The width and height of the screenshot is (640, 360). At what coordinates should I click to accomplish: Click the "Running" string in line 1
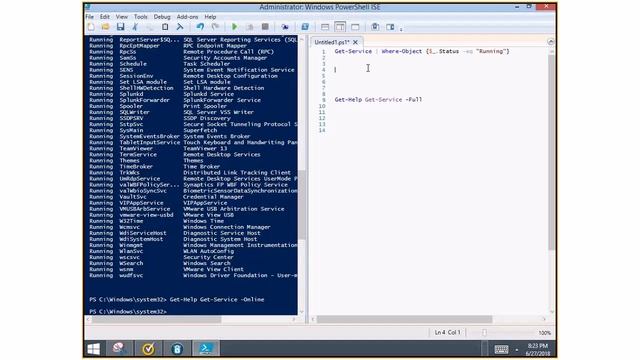point(491,51)
